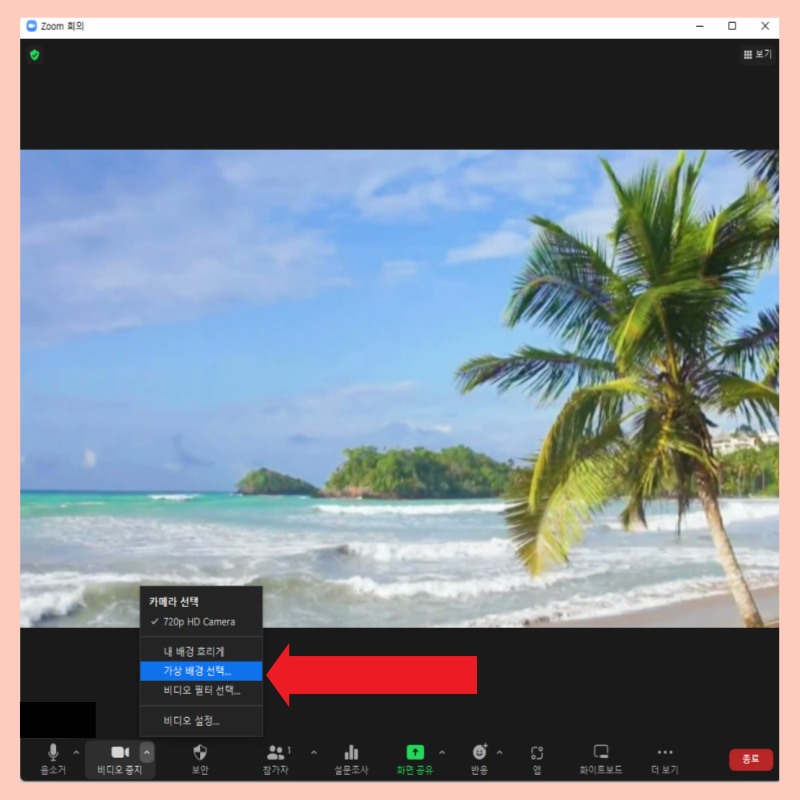Viewport: 800px width, 800px height.
Task: Collapse video options arrow beside 비디오 중지
Action: click(x=146, y=753)
